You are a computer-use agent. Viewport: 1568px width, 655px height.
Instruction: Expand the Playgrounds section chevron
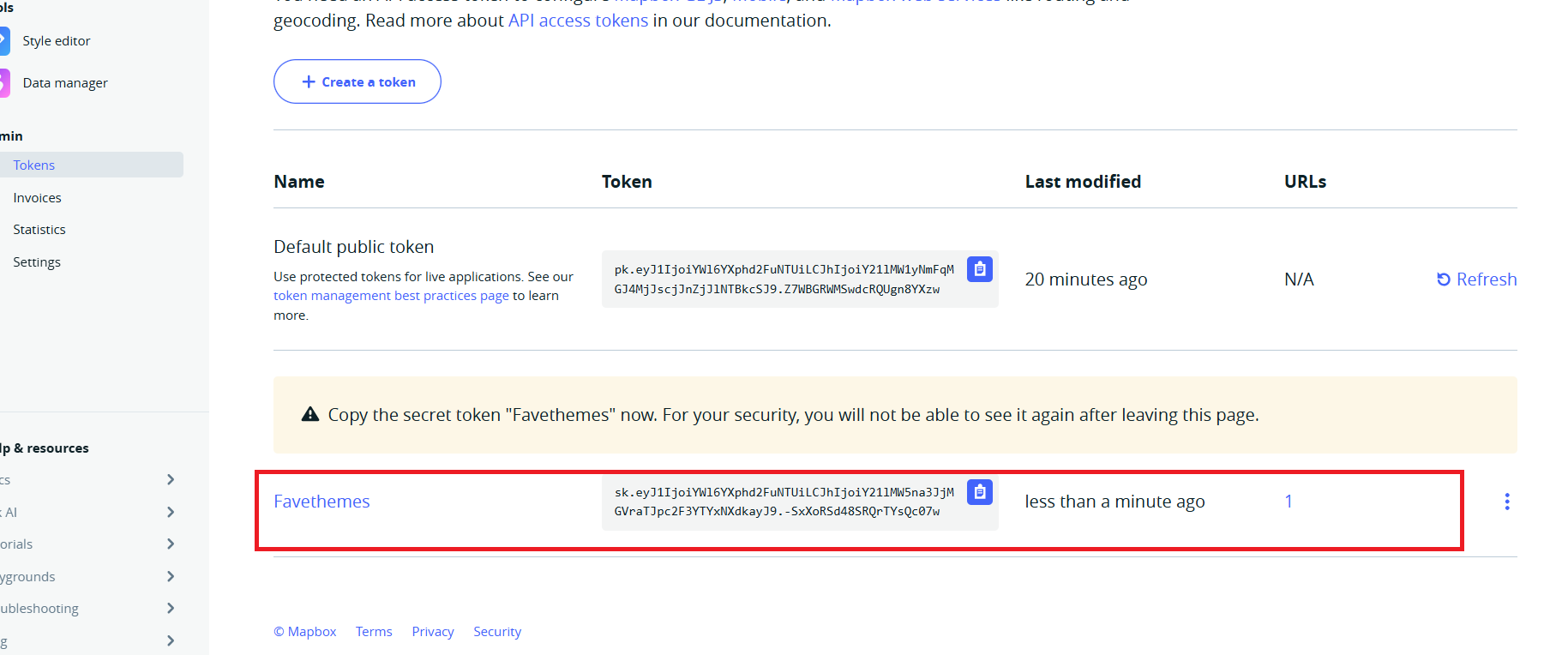(171, 576)
